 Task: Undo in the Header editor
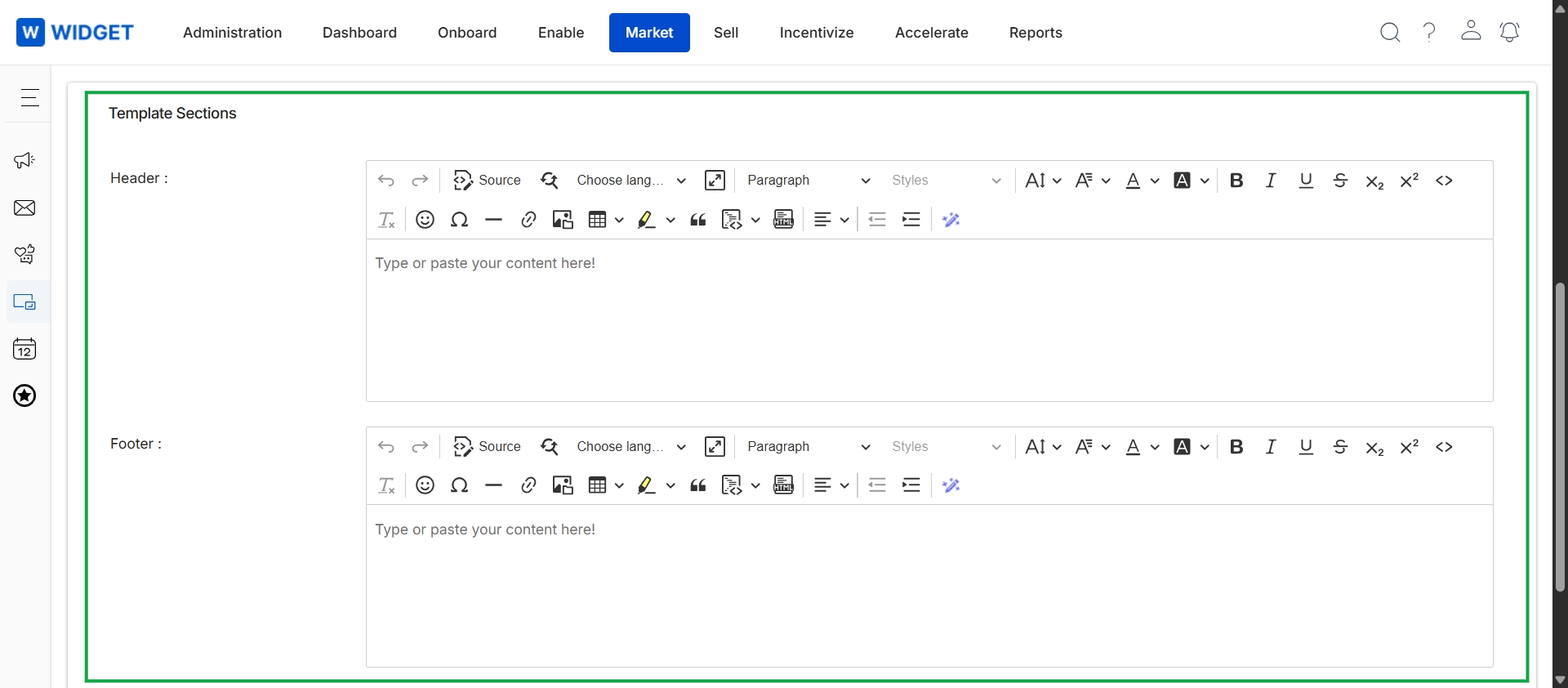pyautogui.click(x=386, y=181)
